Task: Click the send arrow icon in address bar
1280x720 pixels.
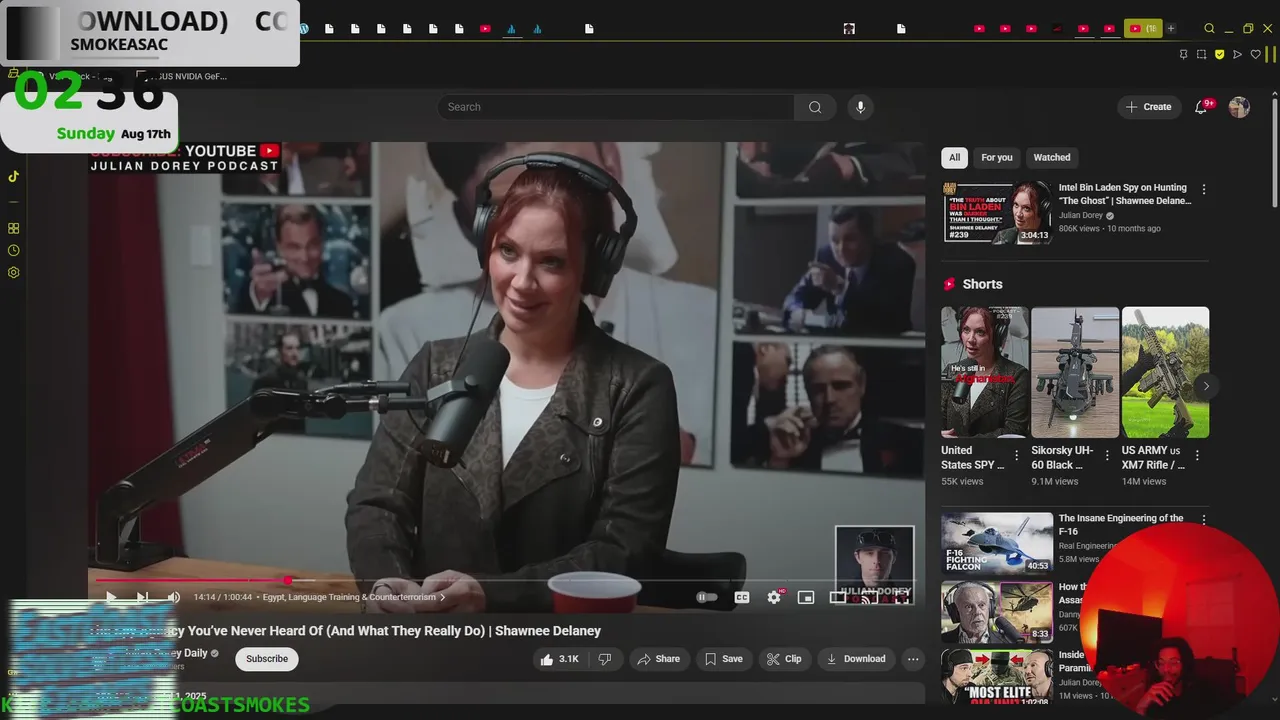Action: 1238,54
